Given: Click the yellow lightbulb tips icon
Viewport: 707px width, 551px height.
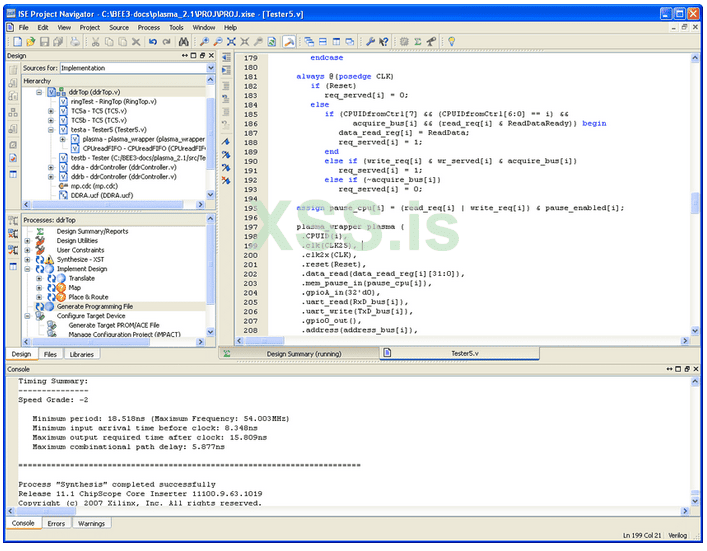Looking at the screenshot, I should [451, 42].
